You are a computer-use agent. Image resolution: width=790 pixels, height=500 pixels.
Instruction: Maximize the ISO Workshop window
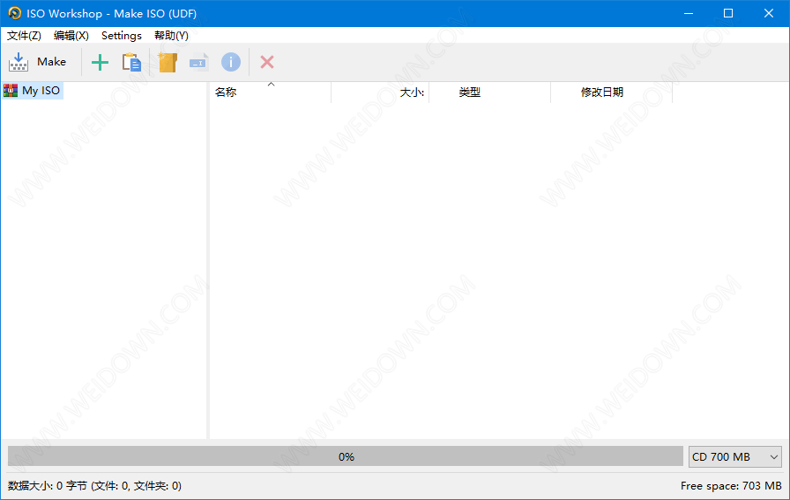[x=729, y=13]
